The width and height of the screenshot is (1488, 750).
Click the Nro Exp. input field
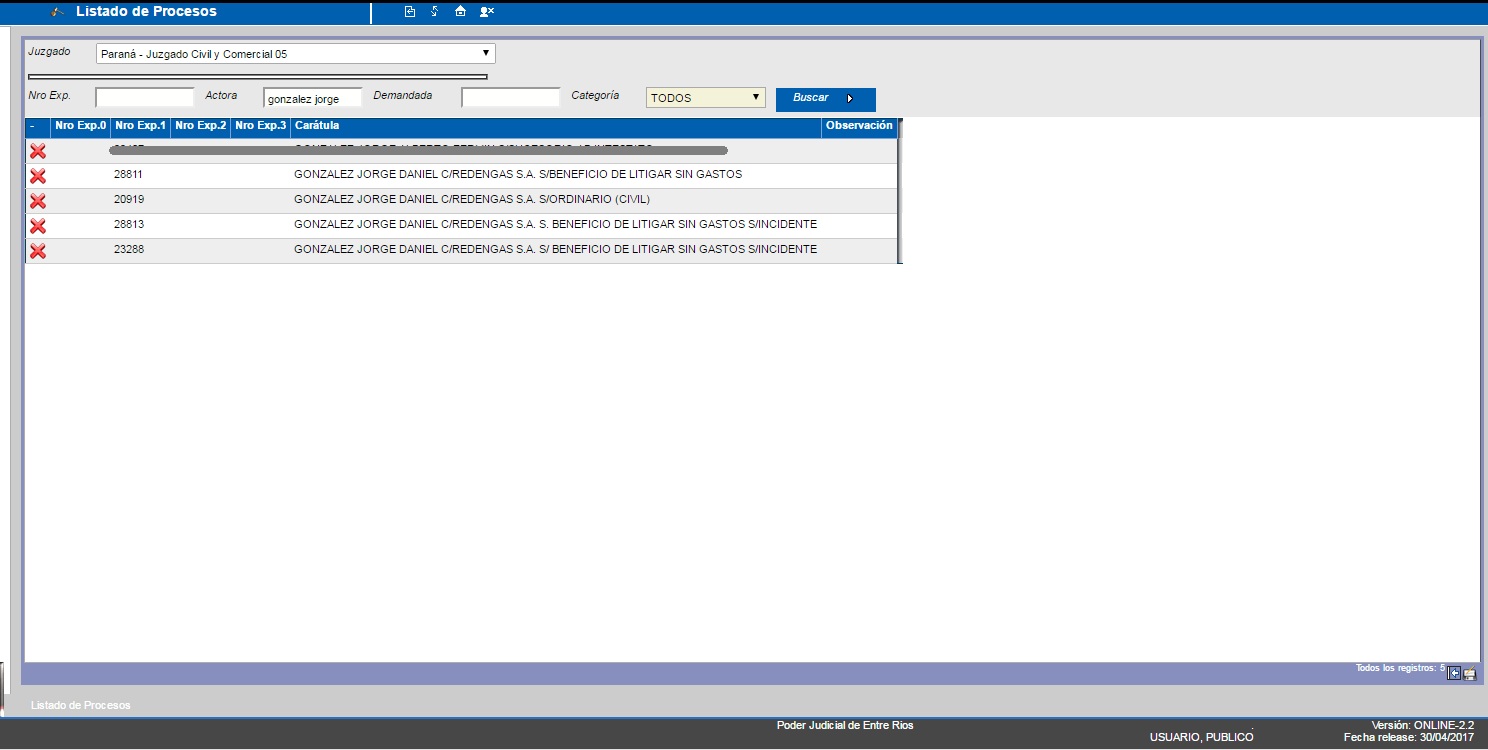pos(144,97)
